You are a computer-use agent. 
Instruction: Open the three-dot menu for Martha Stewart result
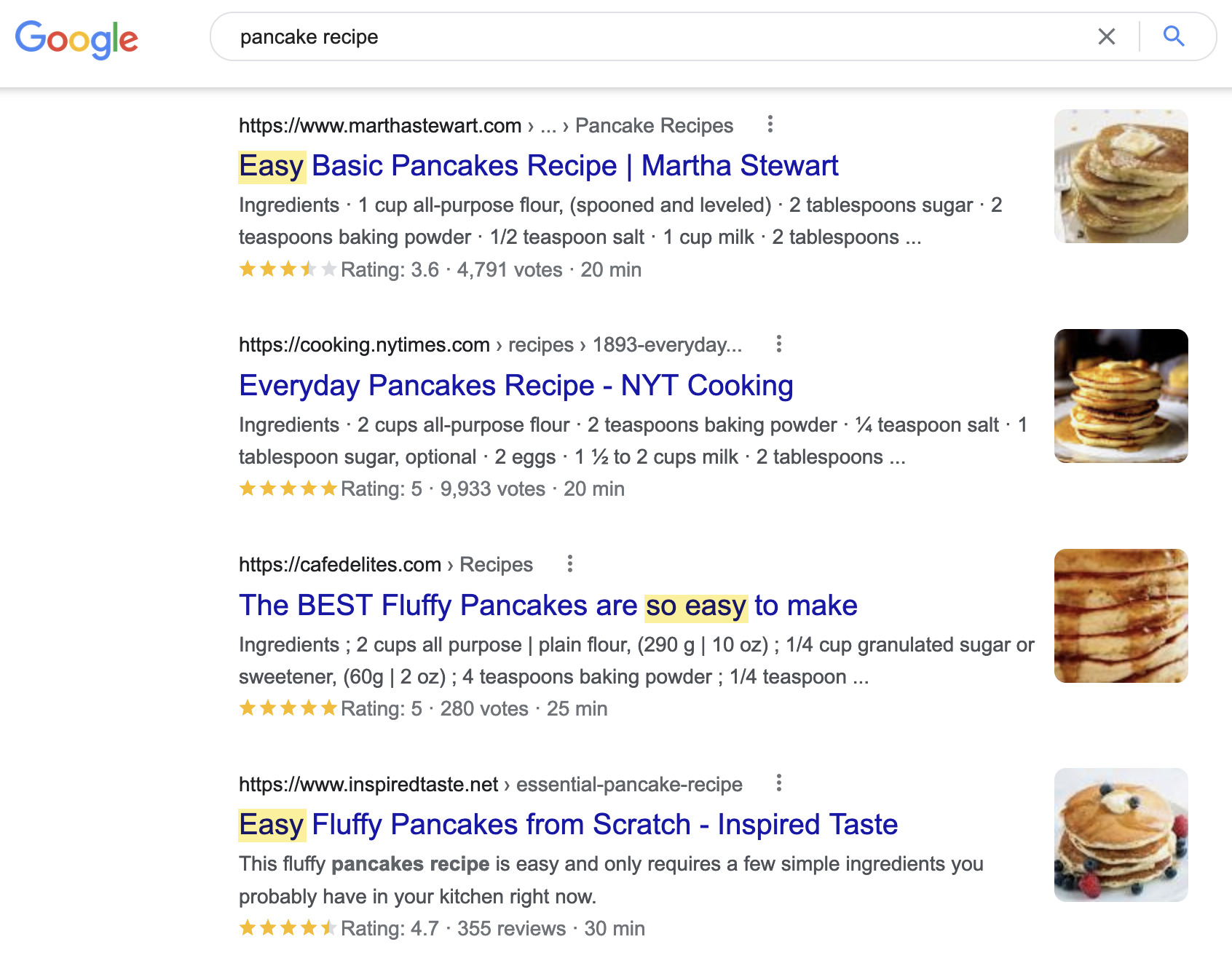point(770,125)
